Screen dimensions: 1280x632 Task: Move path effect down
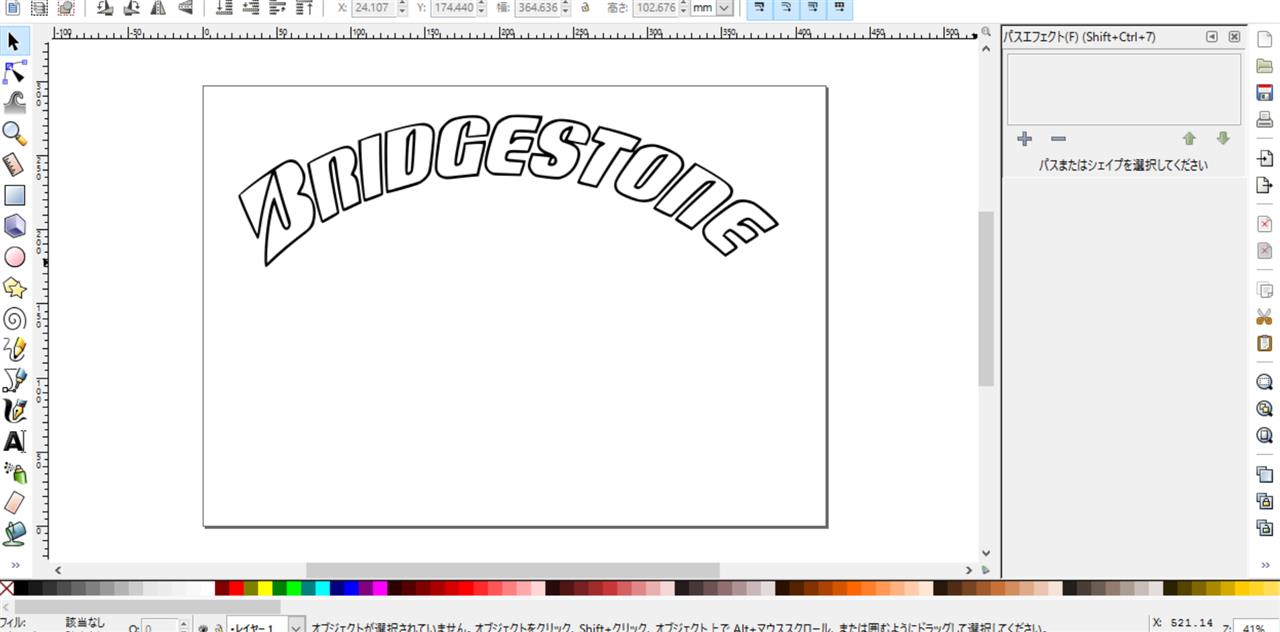(x=1222, y=139)
